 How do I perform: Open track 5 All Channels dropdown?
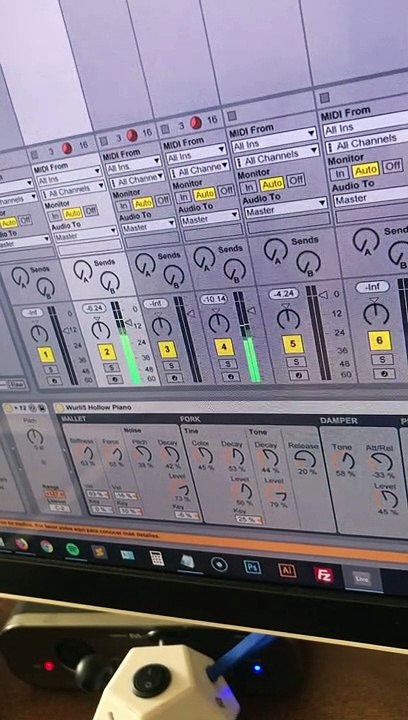276,157
